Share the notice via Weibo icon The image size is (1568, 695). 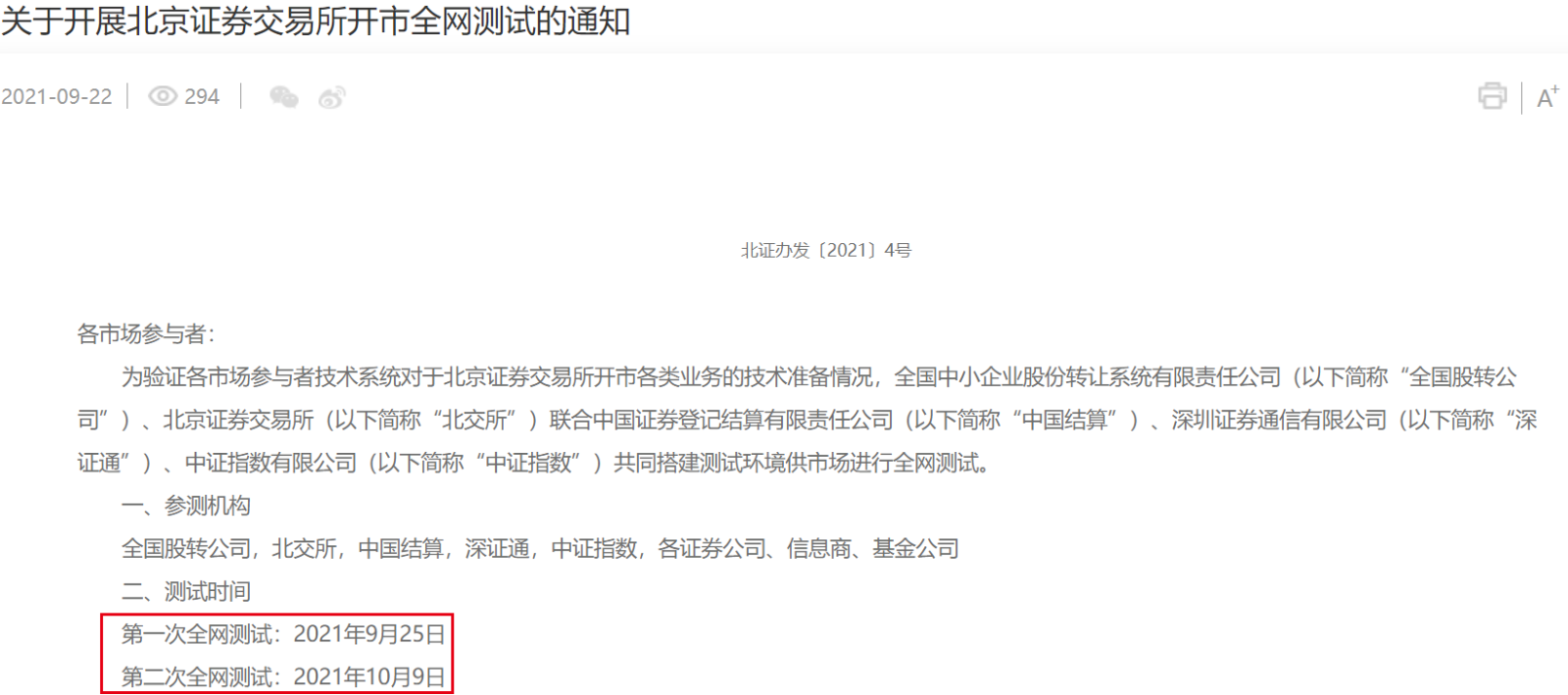coord(332,97)
